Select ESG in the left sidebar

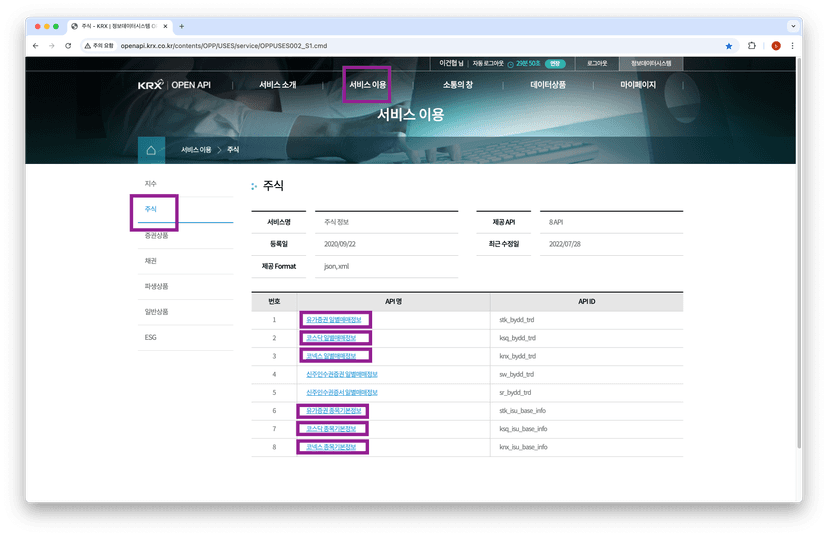(150, 337)
